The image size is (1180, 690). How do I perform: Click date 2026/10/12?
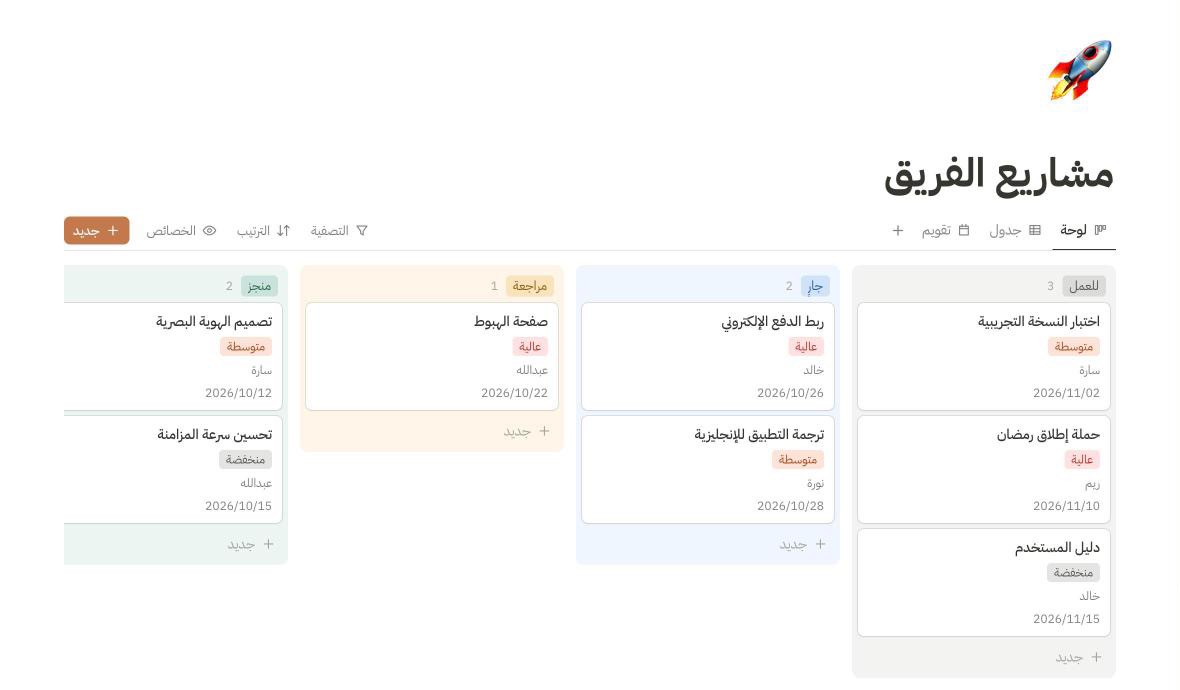click(x=239, y=393)
